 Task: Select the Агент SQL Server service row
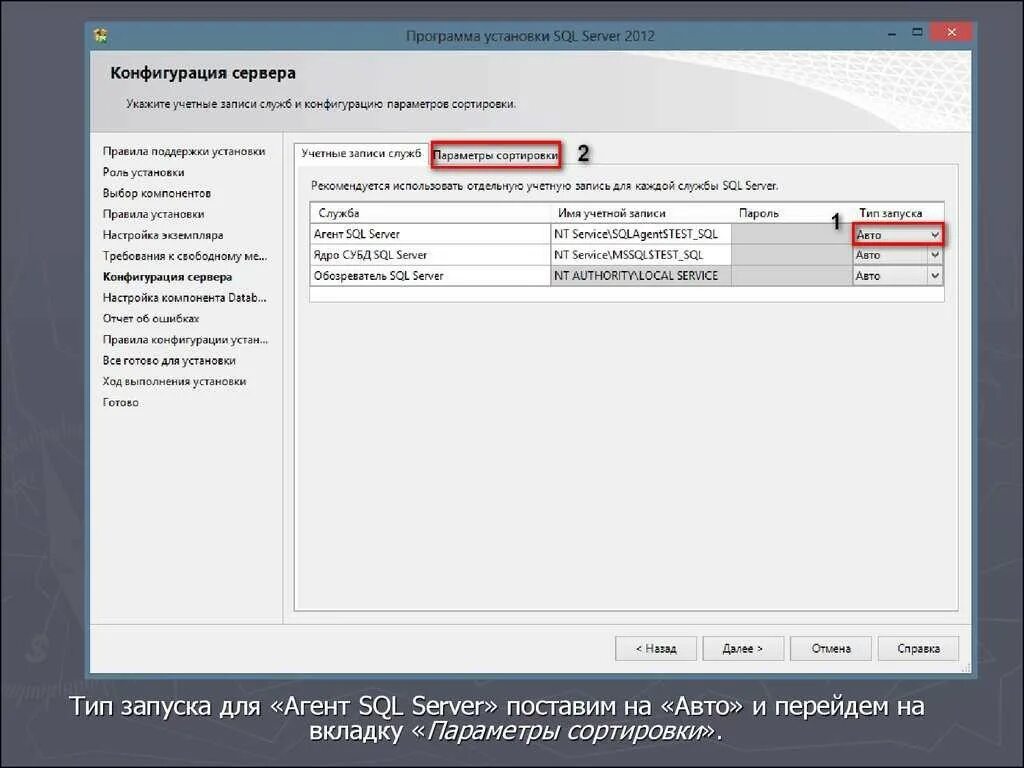pyautogui.click(x=626, y=234)
